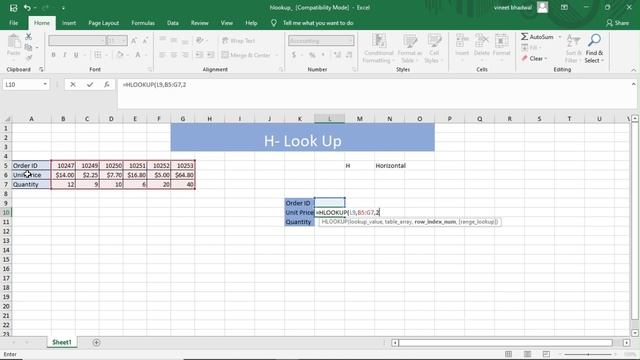Open the Accounting number format dropdown
The height and width of the screenshot is (360, 640).
tap(351, 41)
